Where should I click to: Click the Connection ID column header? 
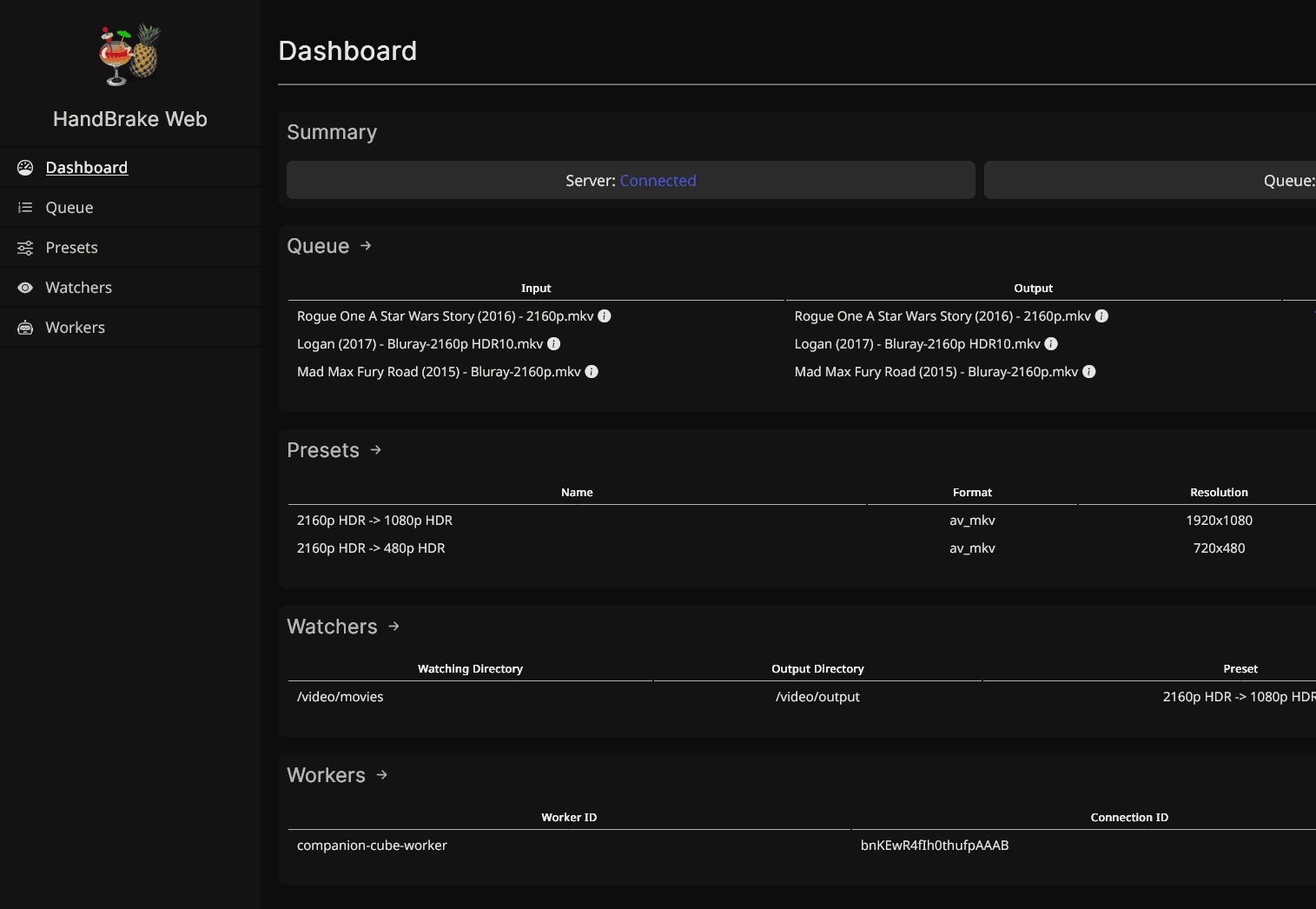point(1129,818)
